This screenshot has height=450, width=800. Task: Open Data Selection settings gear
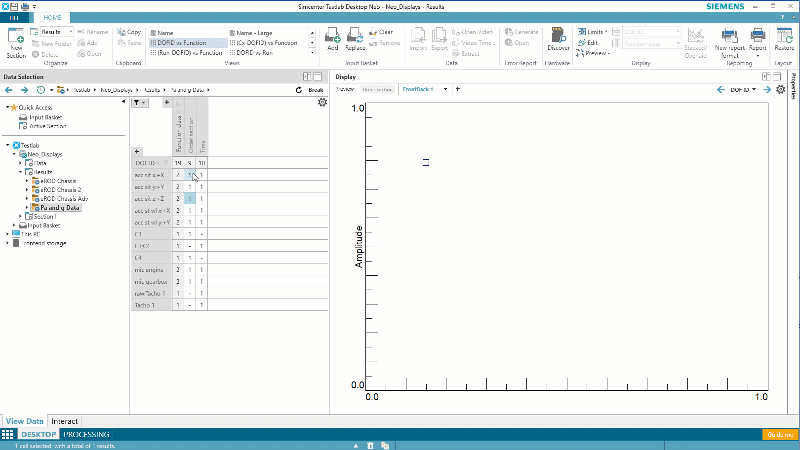(321, 102)
